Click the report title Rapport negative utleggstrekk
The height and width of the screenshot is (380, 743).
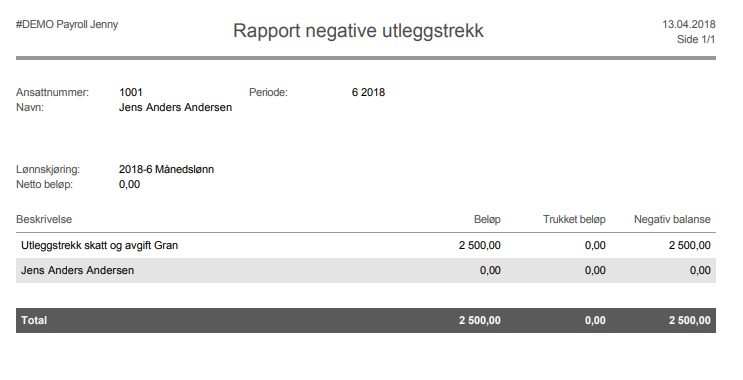tap(358, 31)
